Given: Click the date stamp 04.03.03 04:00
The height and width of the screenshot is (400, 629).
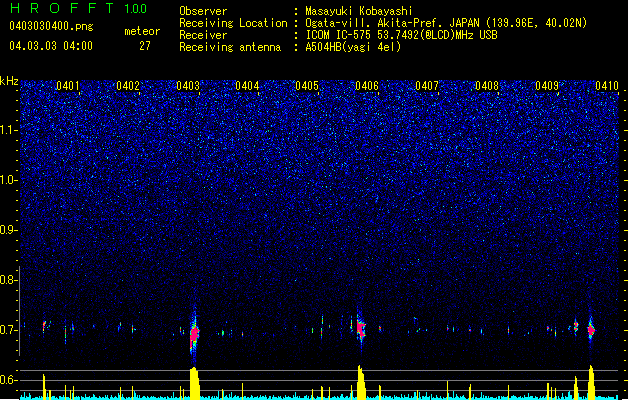Looking at the screenshot, I should coord(51,46).
